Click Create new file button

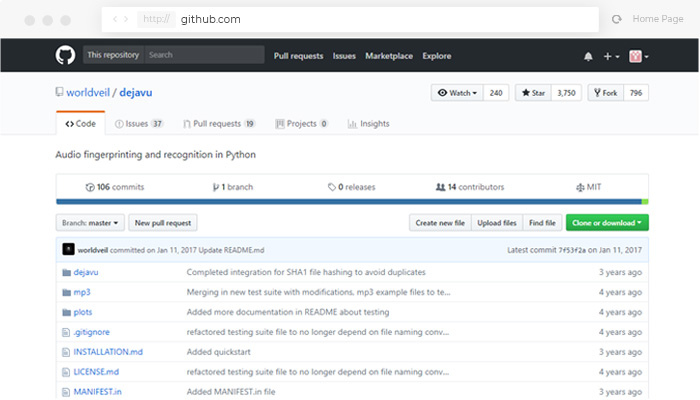point(440,223)
